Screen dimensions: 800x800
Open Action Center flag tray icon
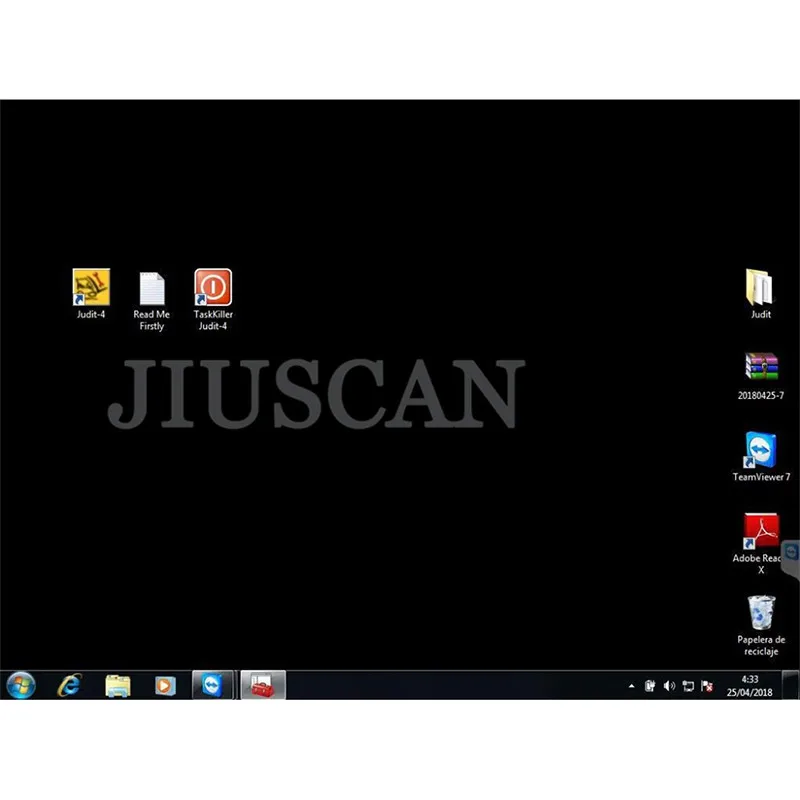pos(707,686)
